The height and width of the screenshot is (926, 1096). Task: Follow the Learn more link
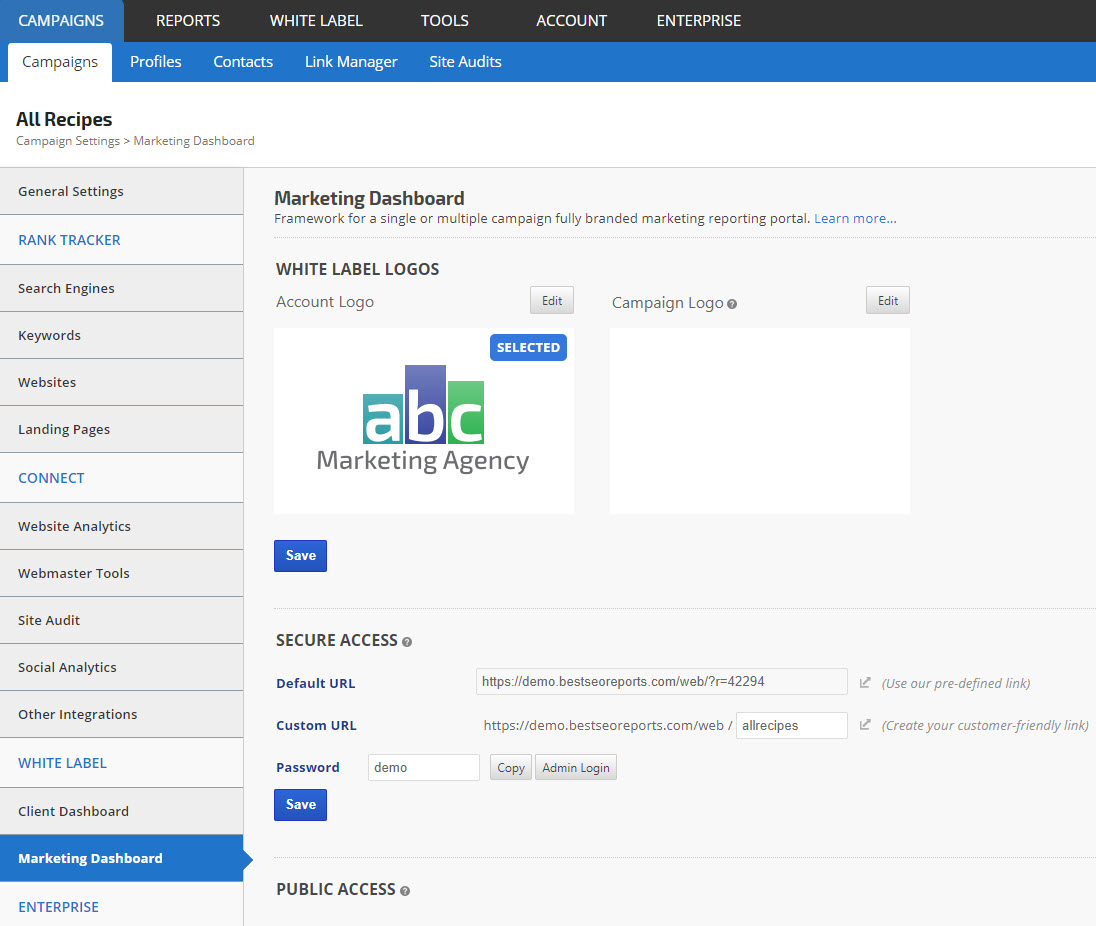tap(855, 218)
